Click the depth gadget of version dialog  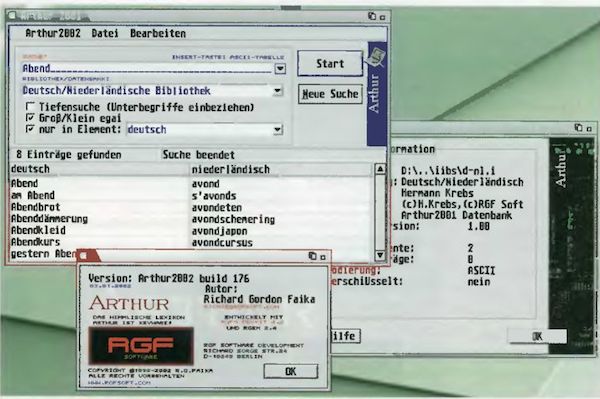click(x=312, y=256)
